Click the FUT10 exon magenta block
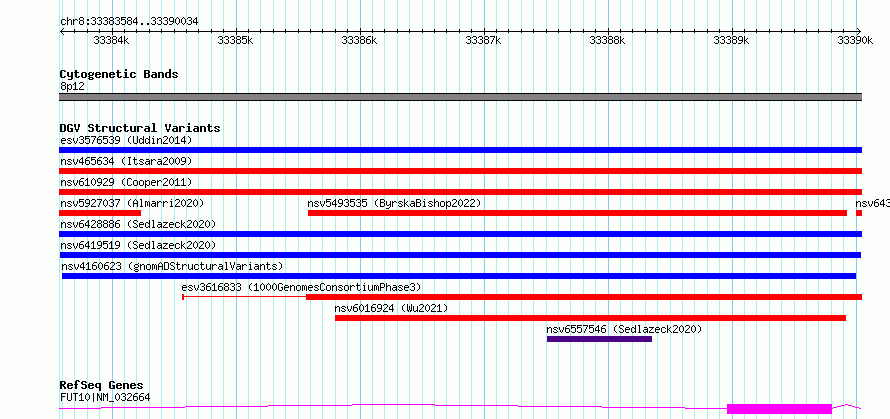Image resolution: width=890 pixels, height=419 pixels. pos(779,409)
